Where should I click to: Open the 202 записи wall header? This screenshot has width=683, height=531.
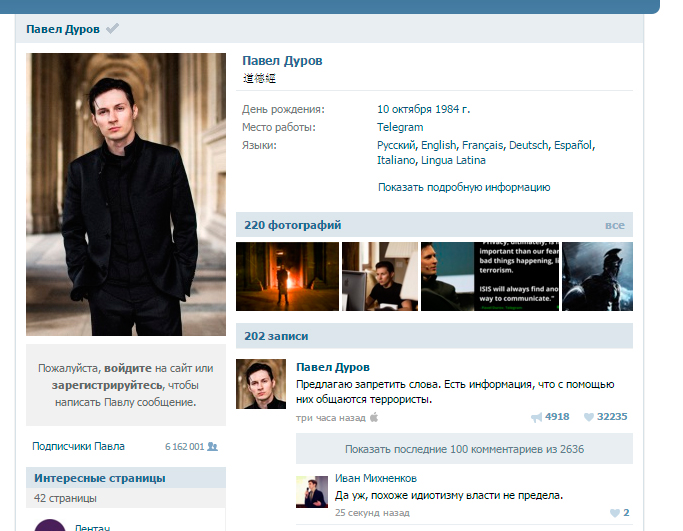tap(276, 336)
